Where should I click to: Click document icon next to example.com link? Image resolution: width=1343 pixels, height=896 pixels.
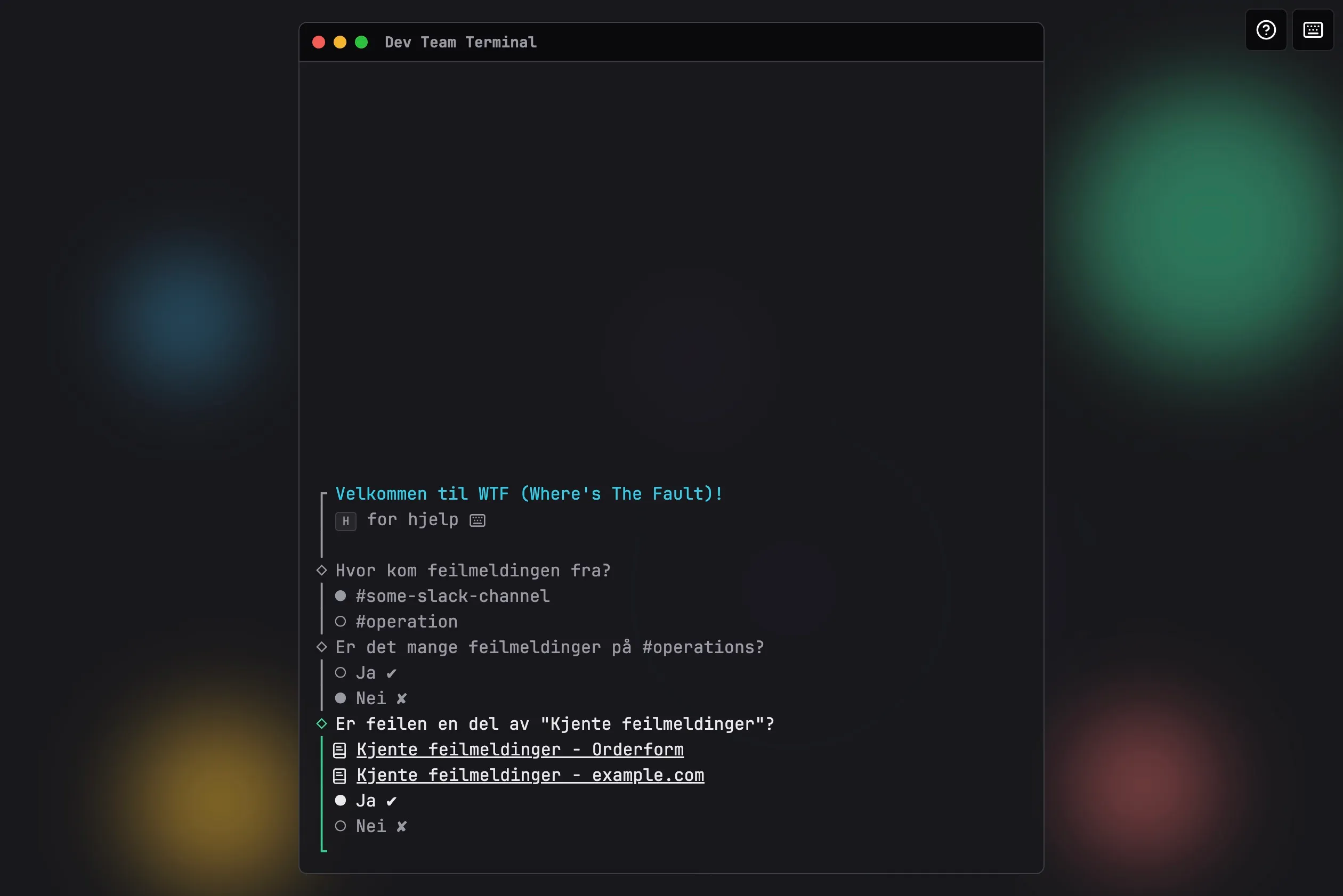click(339, 776)
